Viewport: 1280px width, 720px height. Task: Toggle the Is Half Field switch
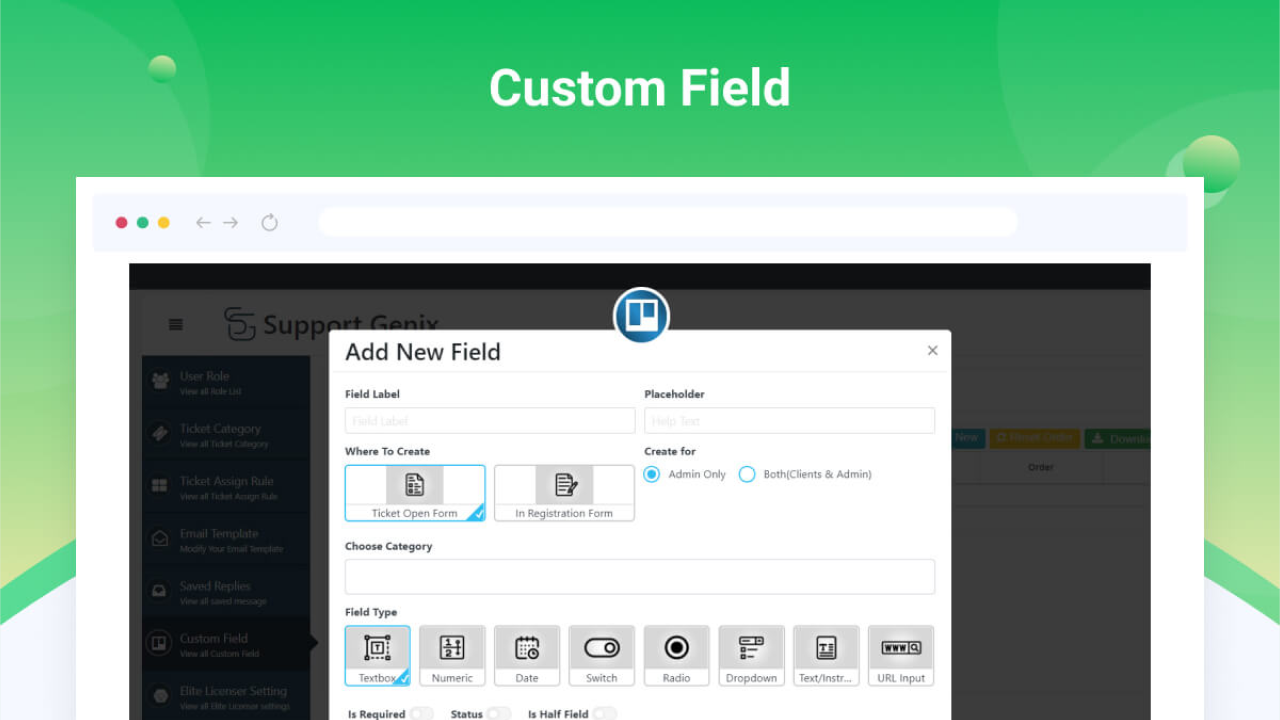(x=604, y=714)
